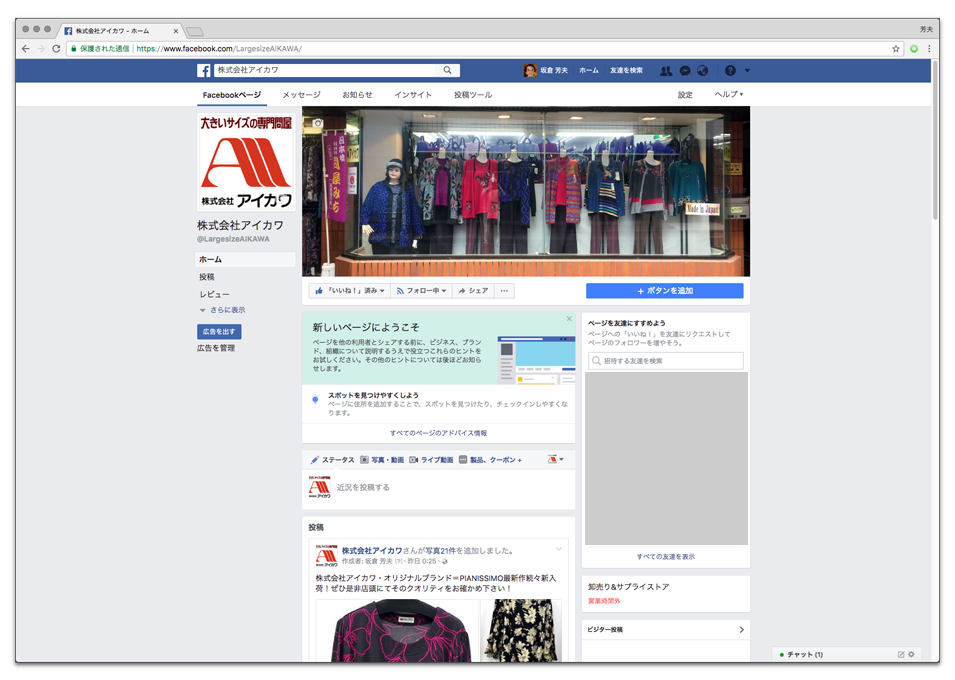Open すべてのページのアドバイス情報 link
The height and width of the screenshot is (680, 955).
coord(439,433)
